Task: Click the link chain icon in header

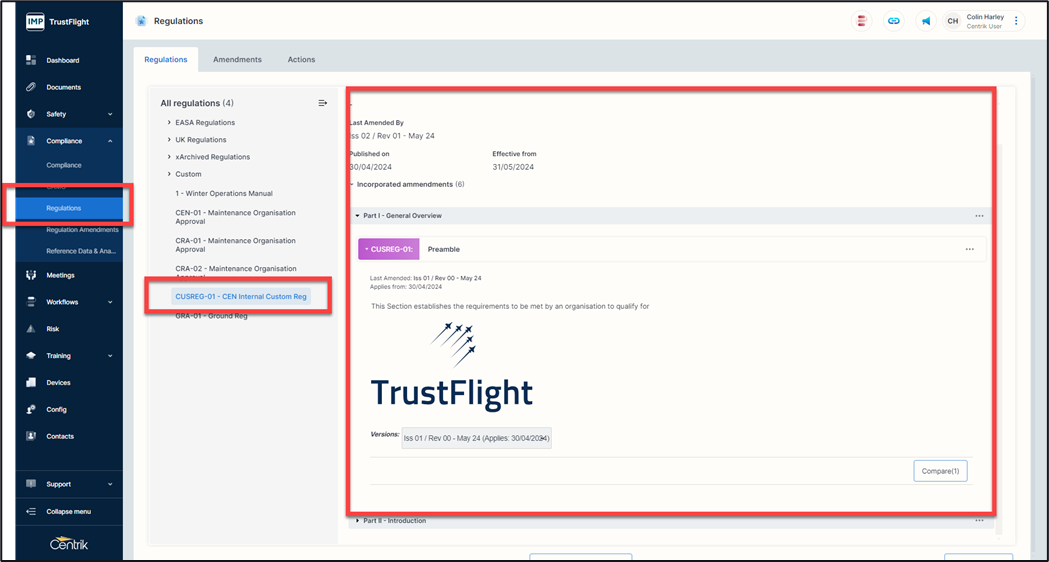Action: pyautogui.click(x=893, y=21)
